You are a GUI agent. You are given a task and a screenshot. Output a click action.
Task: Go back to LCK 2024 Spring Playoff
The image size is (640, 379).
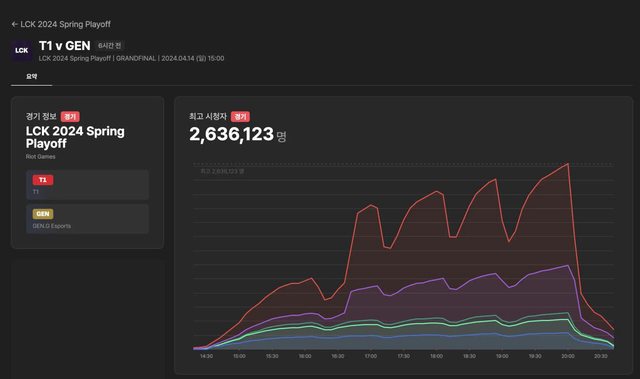pos(61,24)
